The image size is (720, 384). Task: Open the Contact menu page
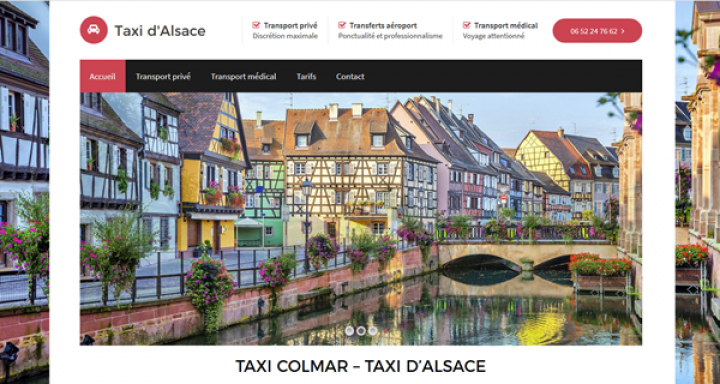click(x=350, y=76)
